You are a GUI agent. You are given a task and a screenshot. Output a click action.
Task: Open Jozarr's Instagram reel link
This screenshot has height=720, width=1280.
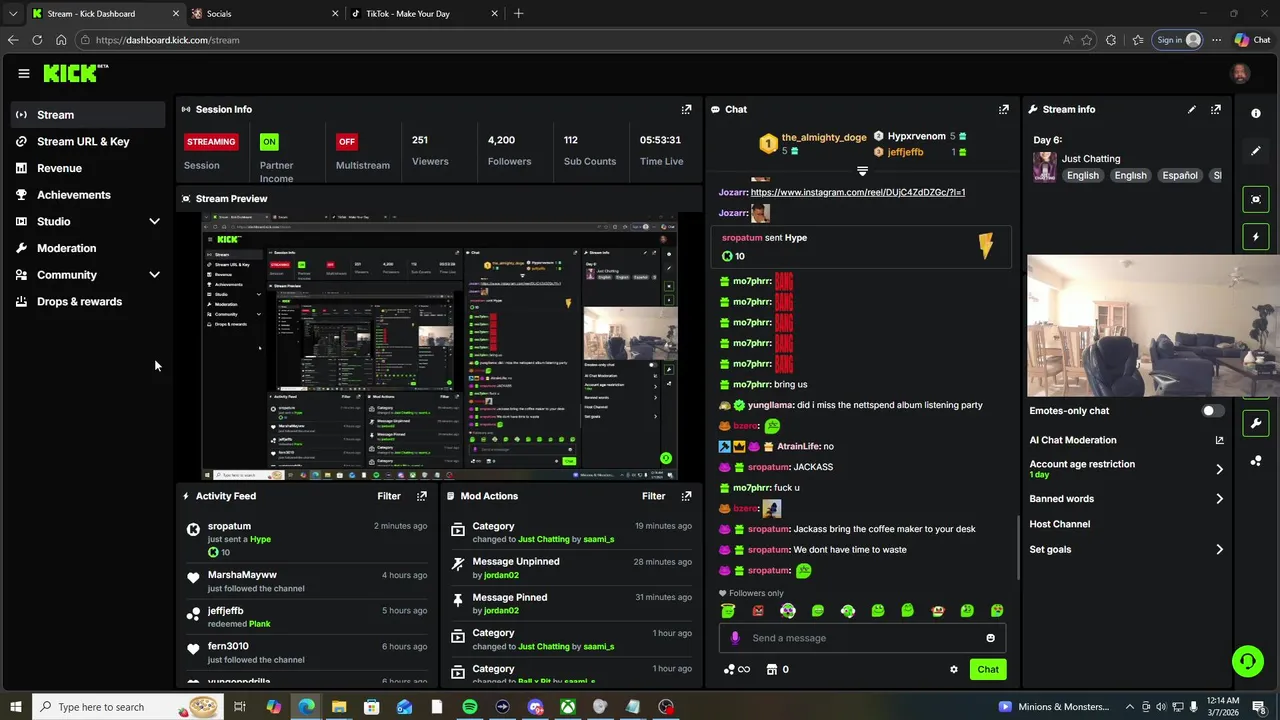[x=858, y=192]
